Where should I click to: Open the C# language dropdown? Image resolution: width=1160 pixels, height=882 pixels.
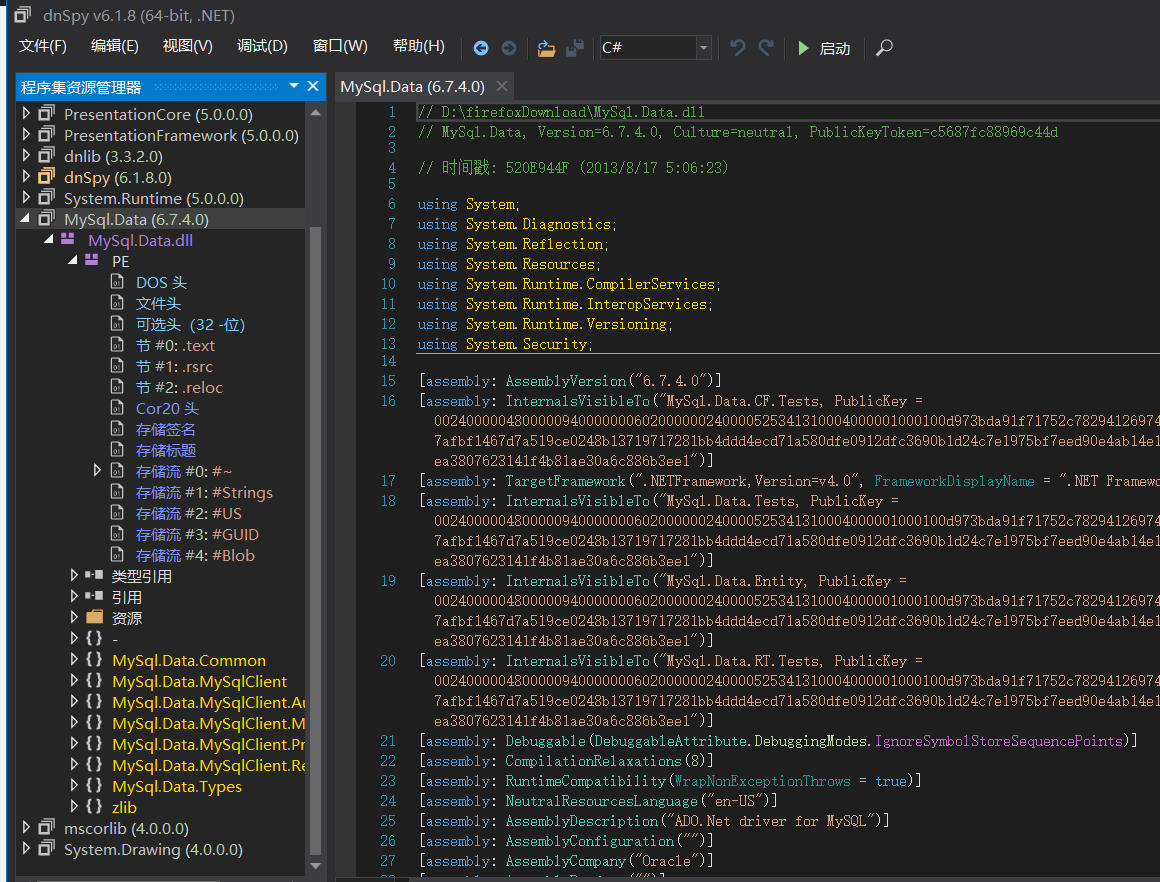(x=704, y=48)
